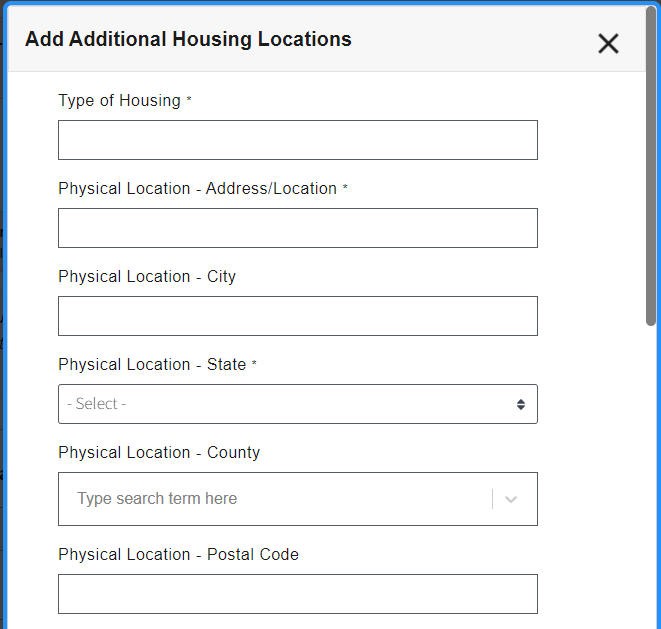Click the Type of Housing label
661x629 pixels.
pyautogui.click(x=119, y=101)
